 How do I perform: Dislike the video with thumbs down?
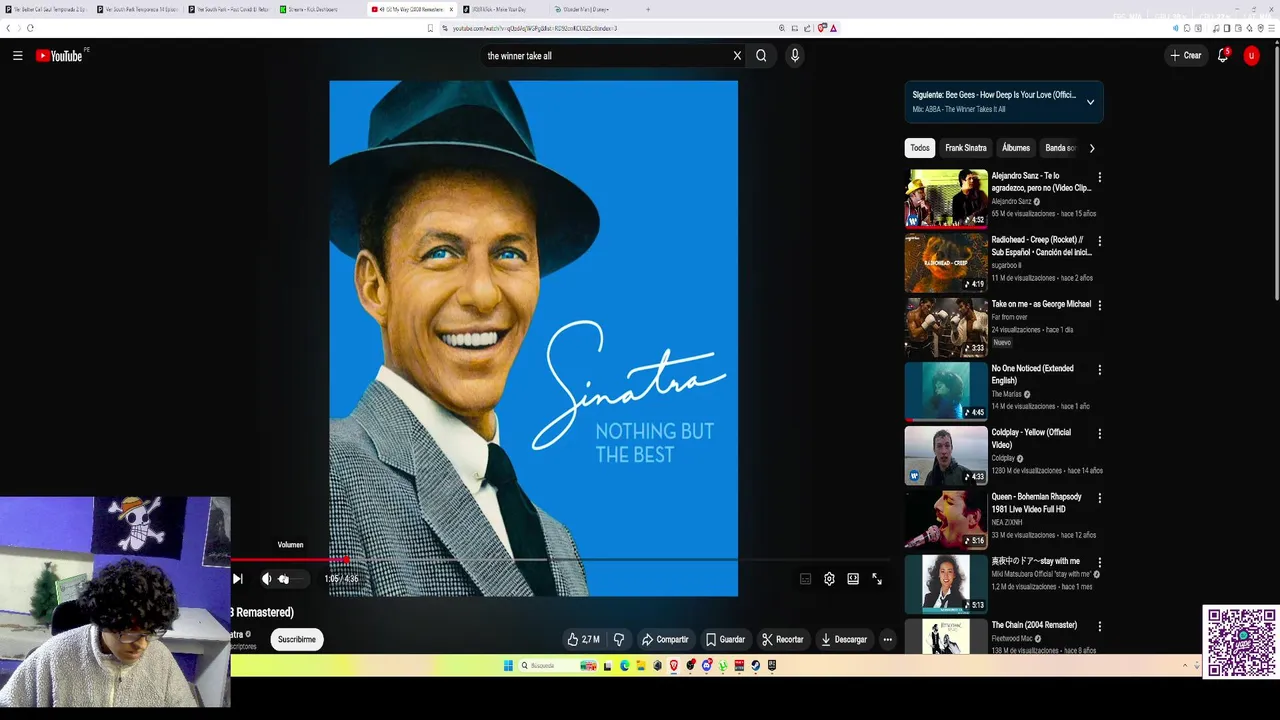click(619, 640)
